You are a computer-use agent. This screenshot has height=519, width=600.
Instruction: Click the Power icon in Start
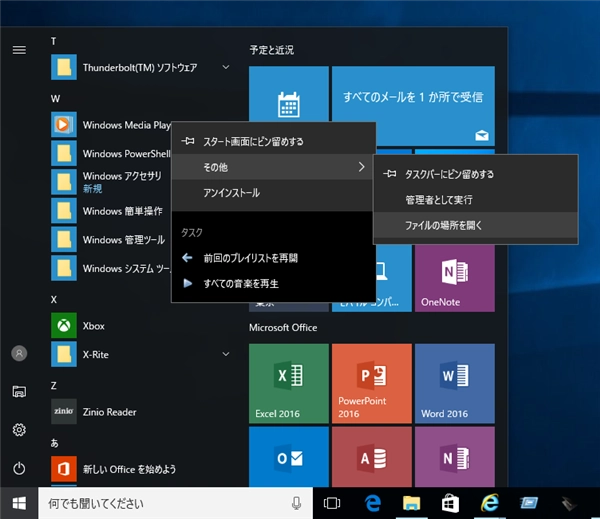(x=19, y=468)
